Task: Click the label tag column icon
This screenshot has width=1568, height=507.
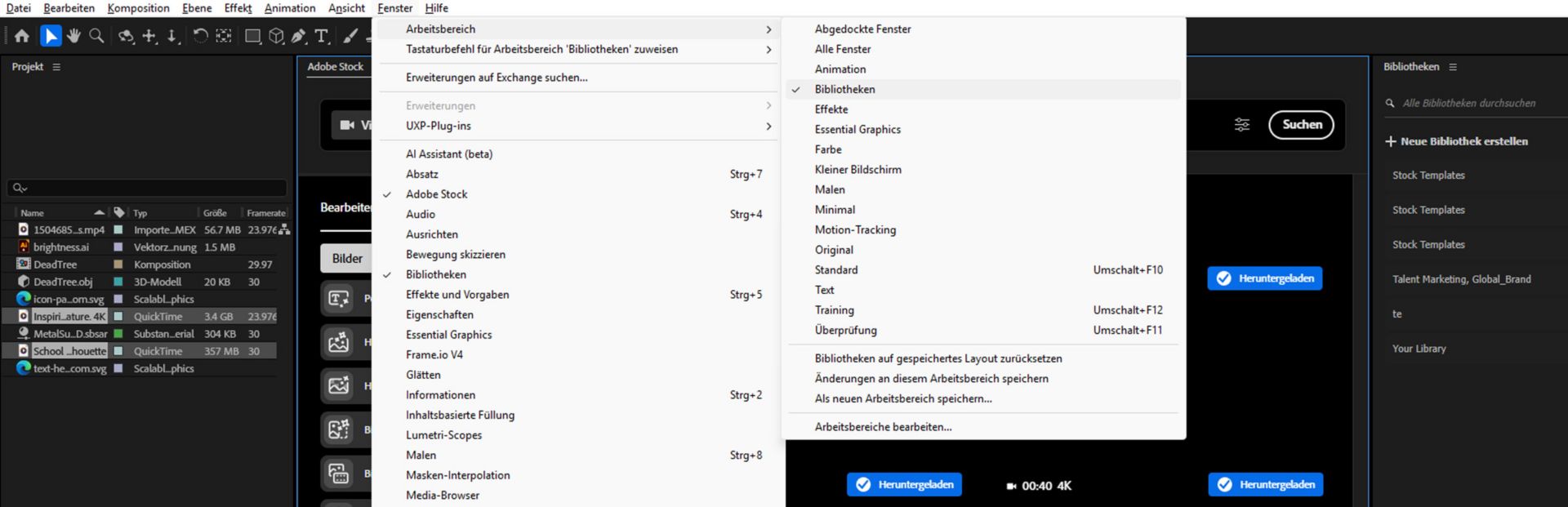Action: [x=119, y=212]
